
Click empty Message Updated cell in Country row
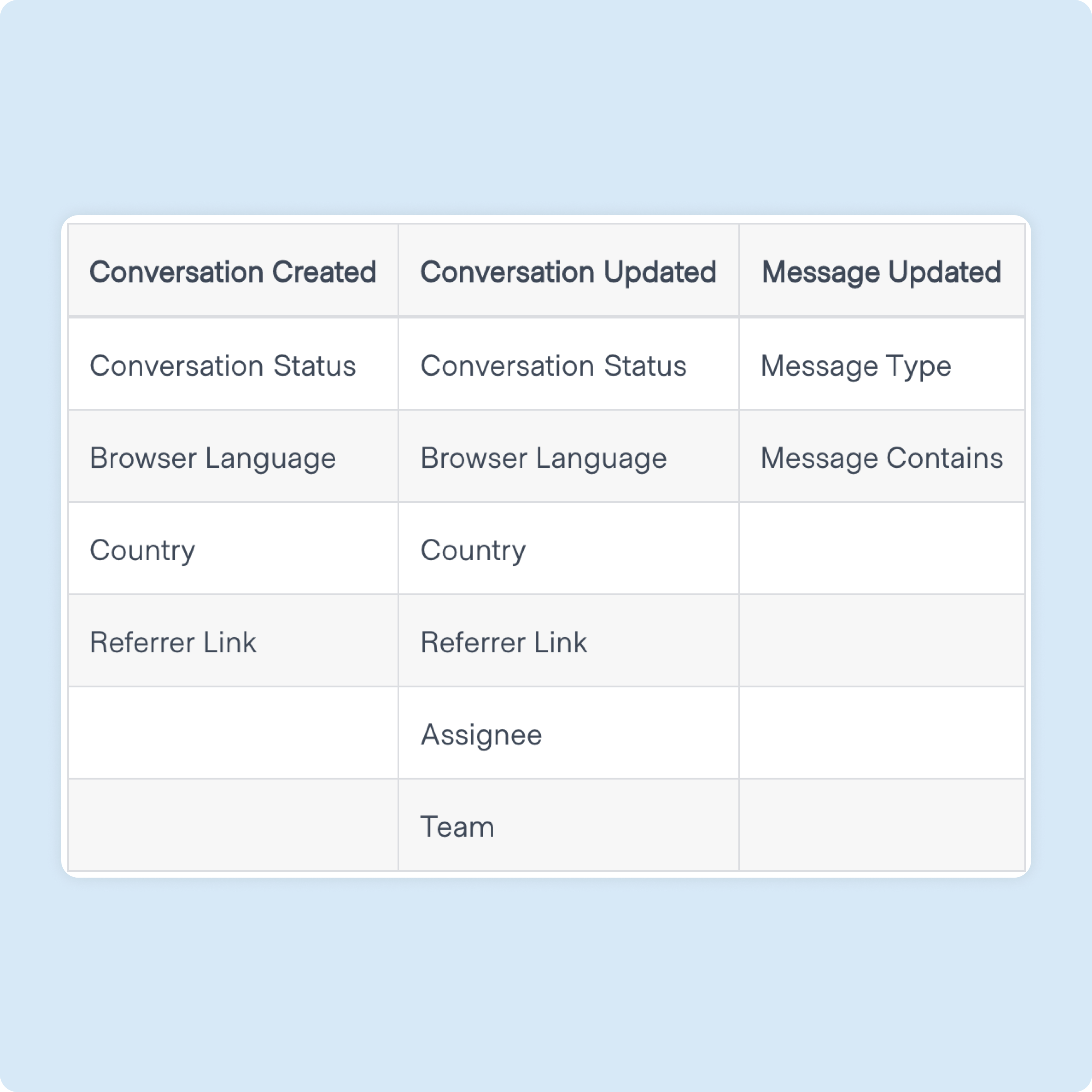click(x=882, y=549)
